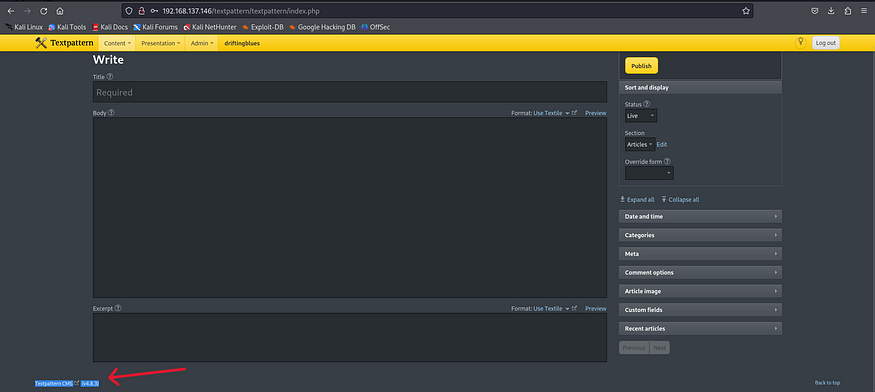Click into the Title input field
Image resolution: width=875 pixels, height=392 pixels.
coord(349,92)
